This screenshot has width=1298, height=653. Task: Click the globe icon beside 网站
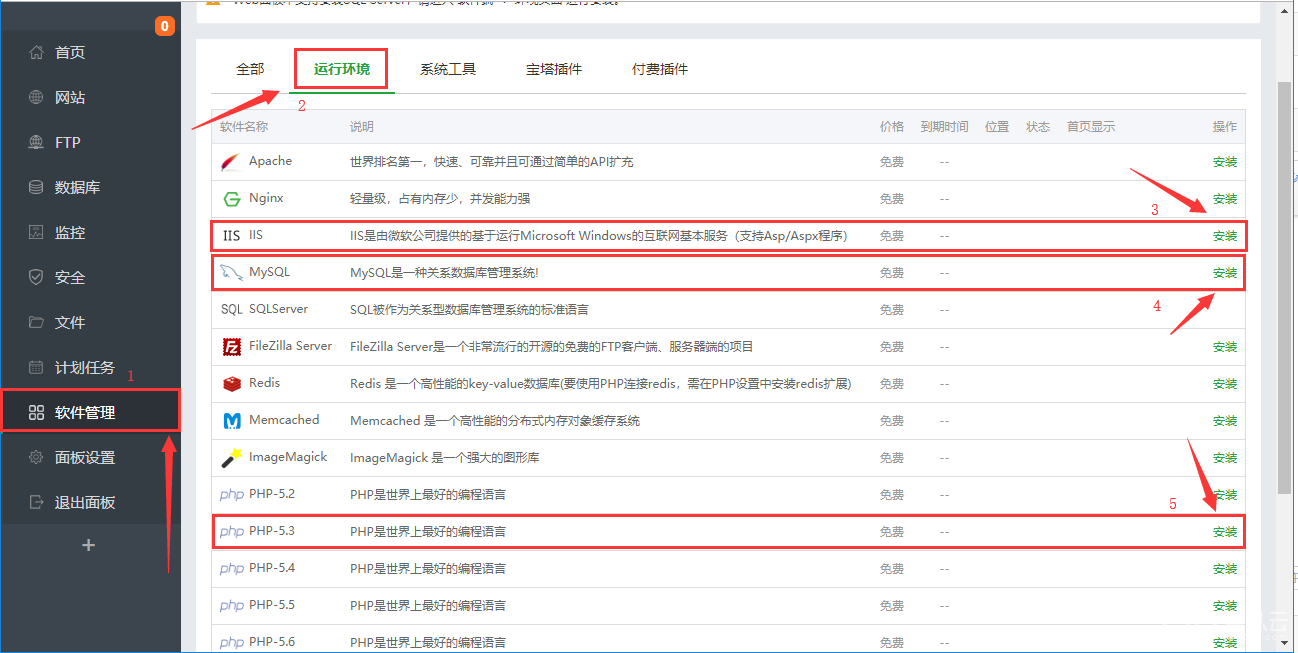pos(37,97)
